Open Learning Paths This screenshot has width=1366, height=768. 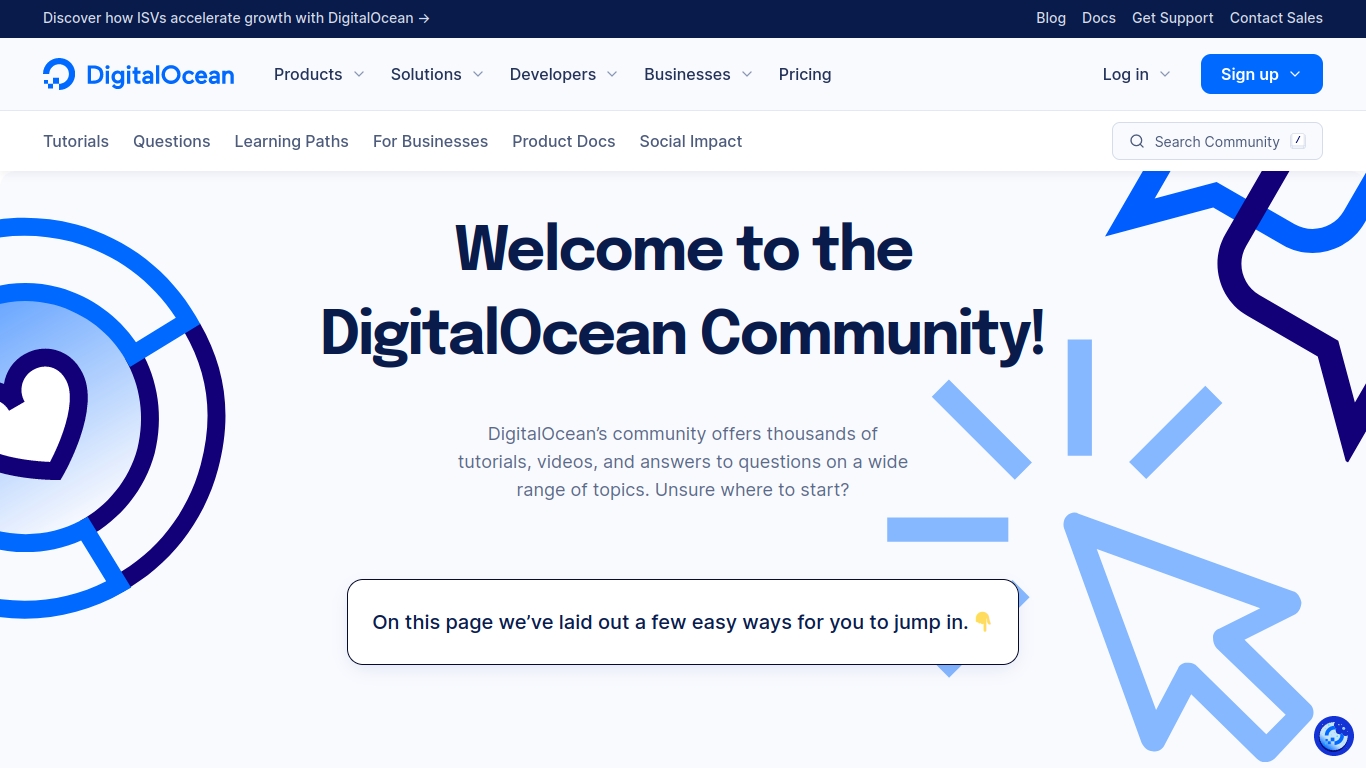(292, 141)
